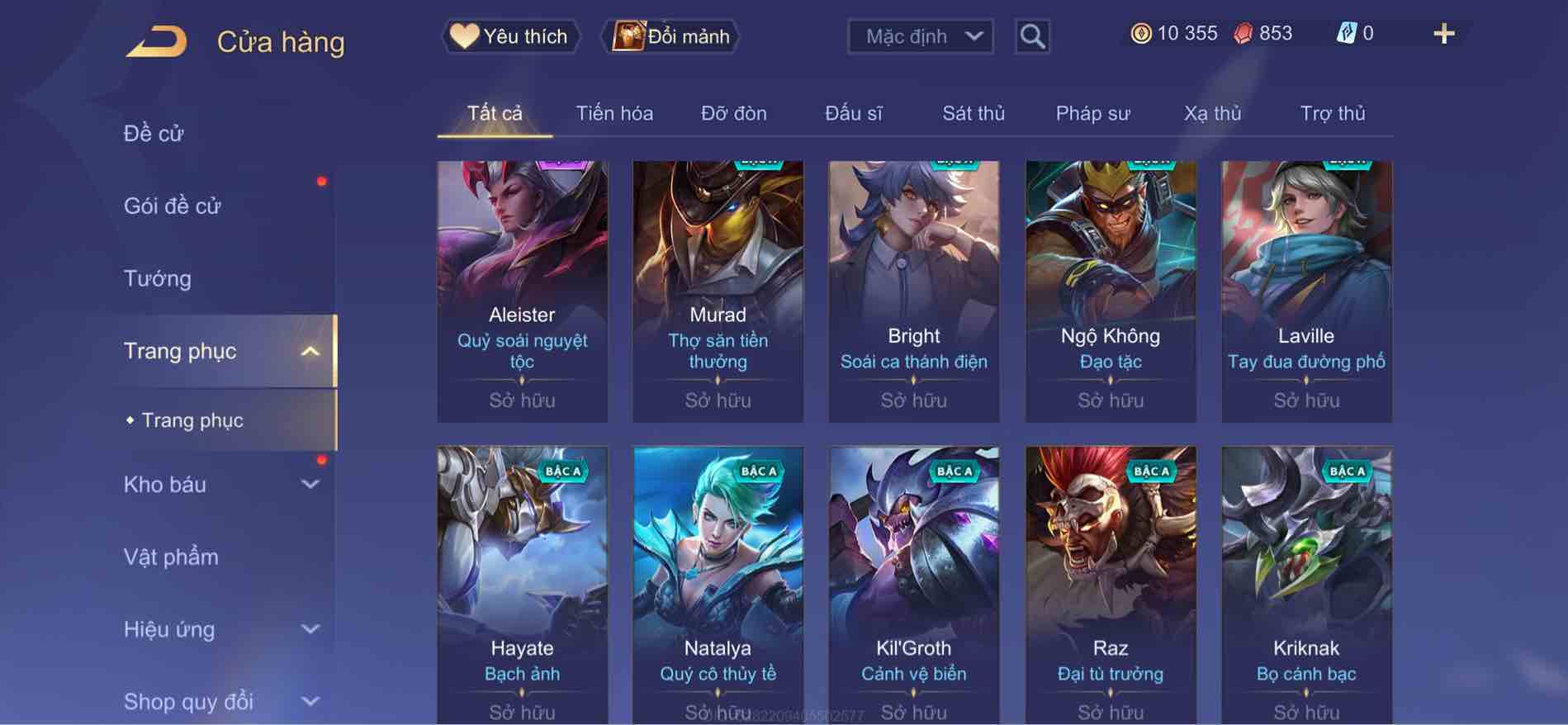The height and width of the screenshot is (725, 1568).
Task: Select the Tiến hóa filter tab
Action: point(614,113)
